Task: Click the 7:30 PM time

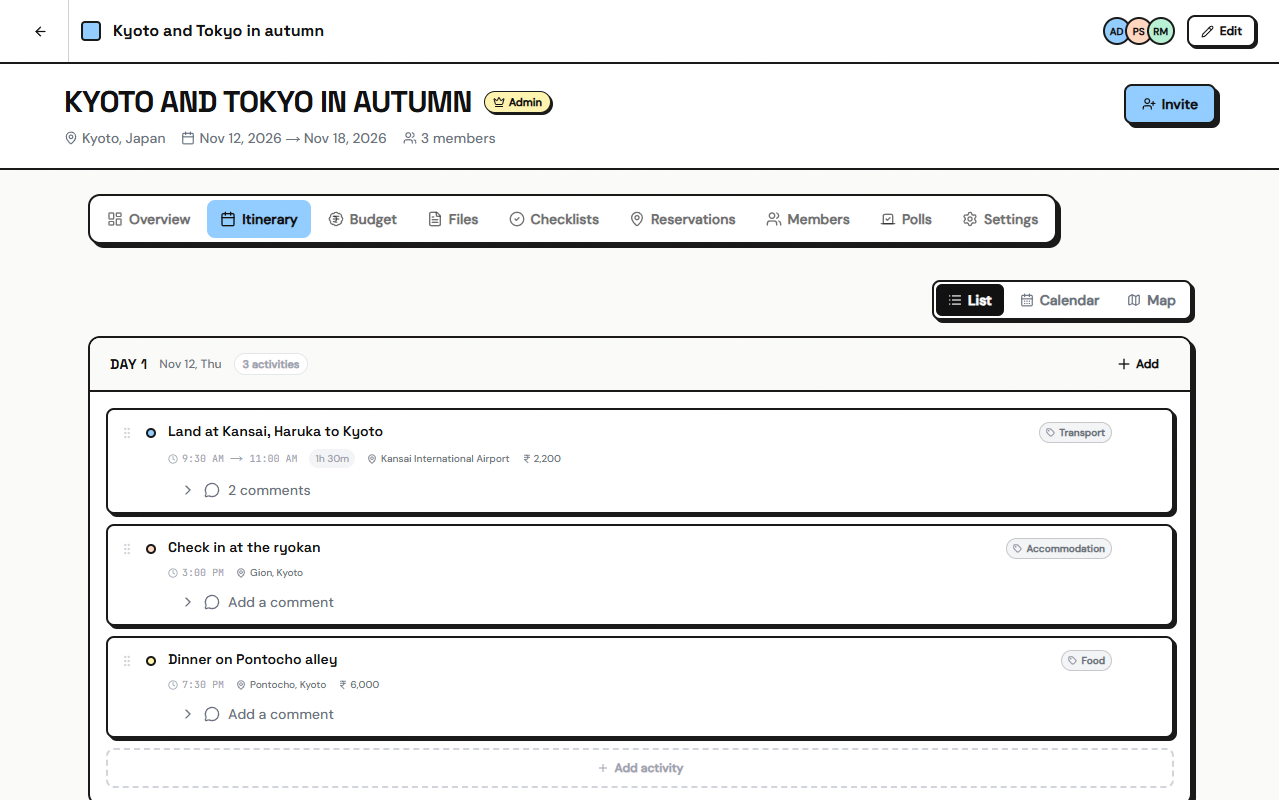Action: click(196, 685)
